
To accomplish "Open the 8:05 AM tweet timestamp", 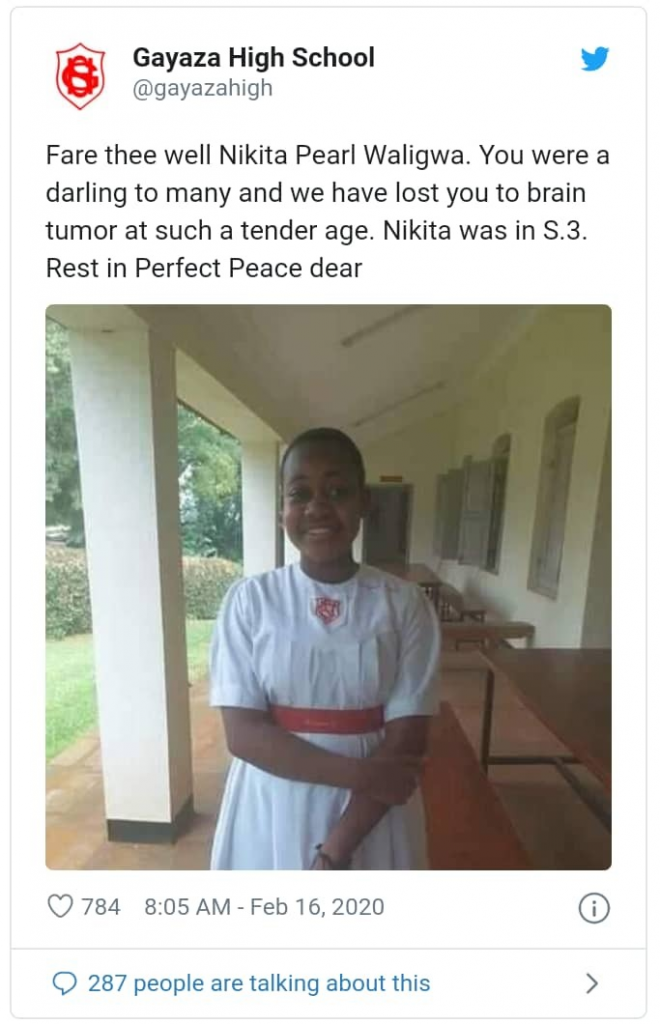I will [187, 906].
